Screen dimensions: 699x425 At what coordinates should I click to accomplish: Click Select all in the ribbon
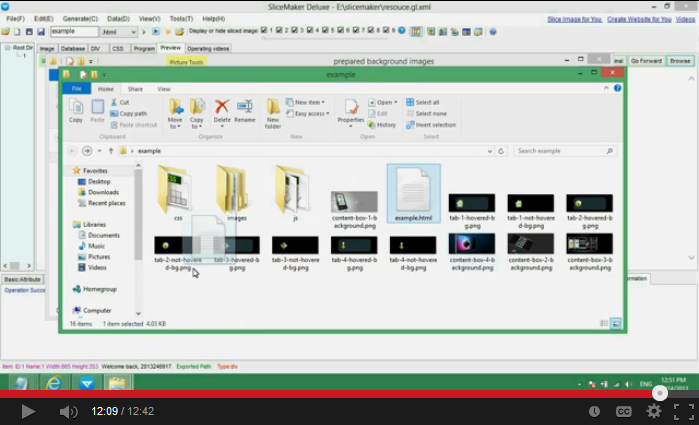coord(423,102)
